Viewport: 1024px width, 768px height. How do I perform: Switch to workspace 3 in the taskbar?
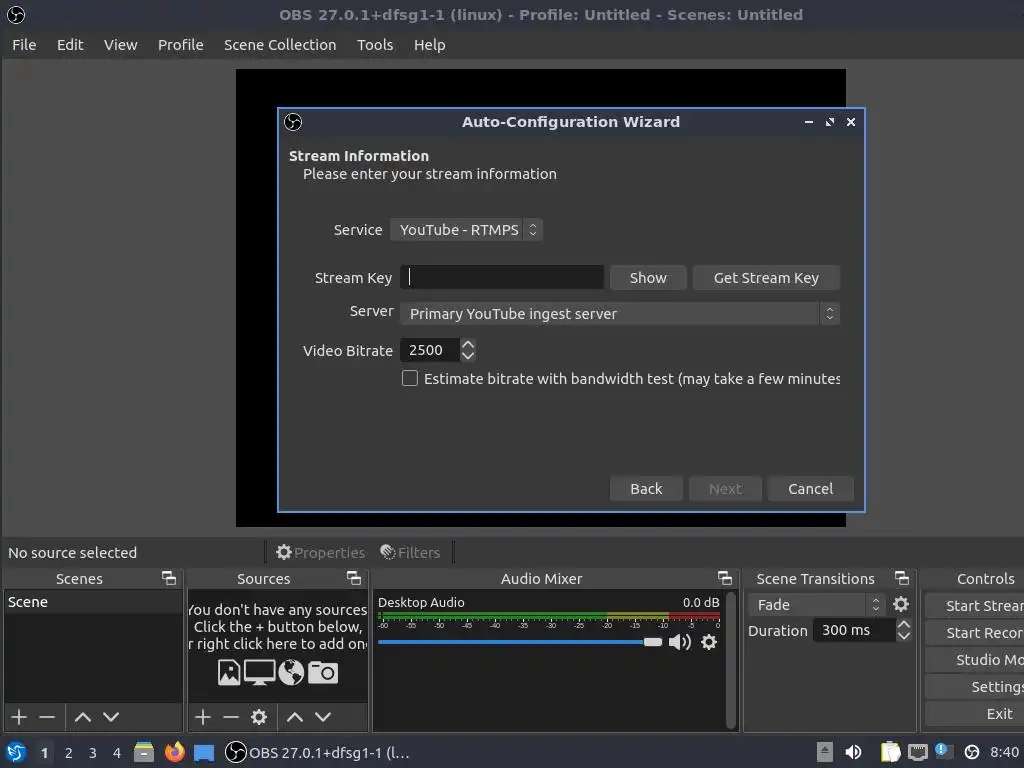pos(93,753)
